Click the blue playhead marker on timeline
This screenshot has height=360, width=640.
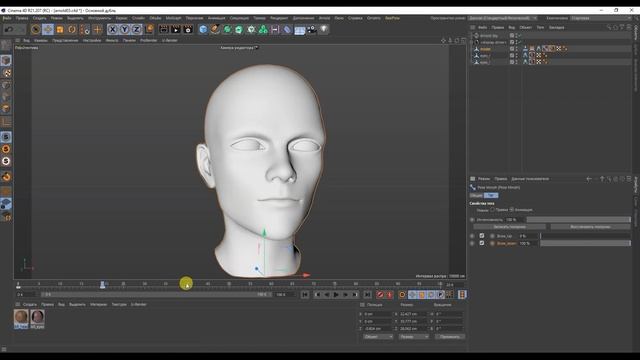click(x=102, y=284)
